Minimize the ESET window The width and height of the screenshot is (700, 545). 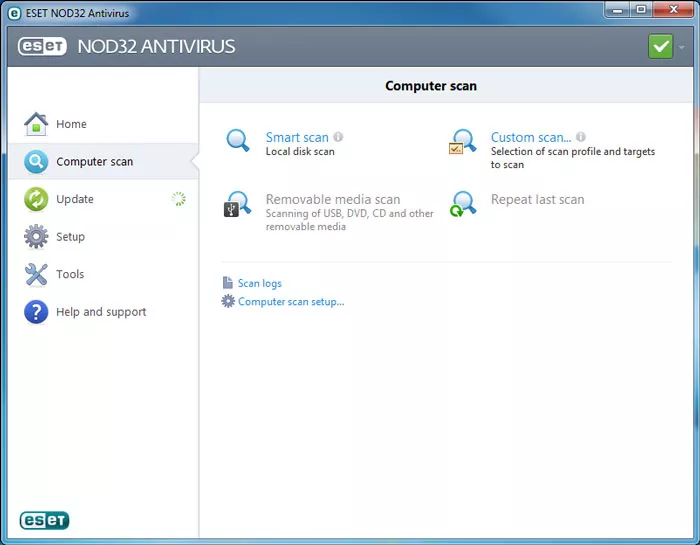[618, 9]
